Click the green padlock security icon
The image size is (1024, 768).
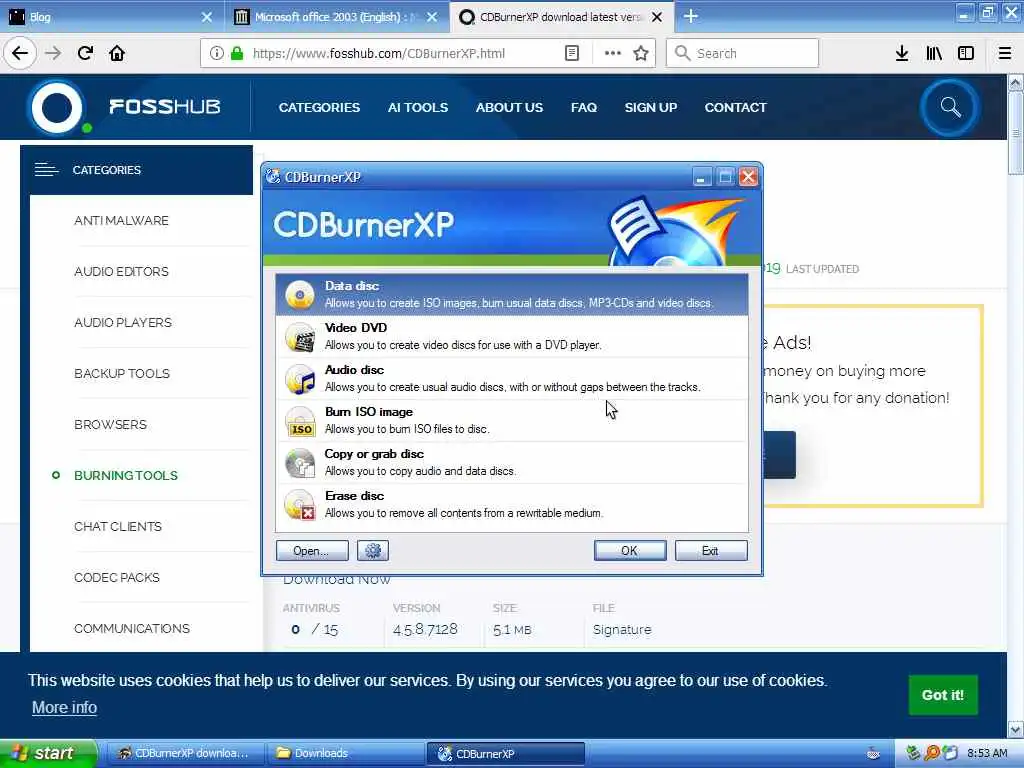pos(236,53)
